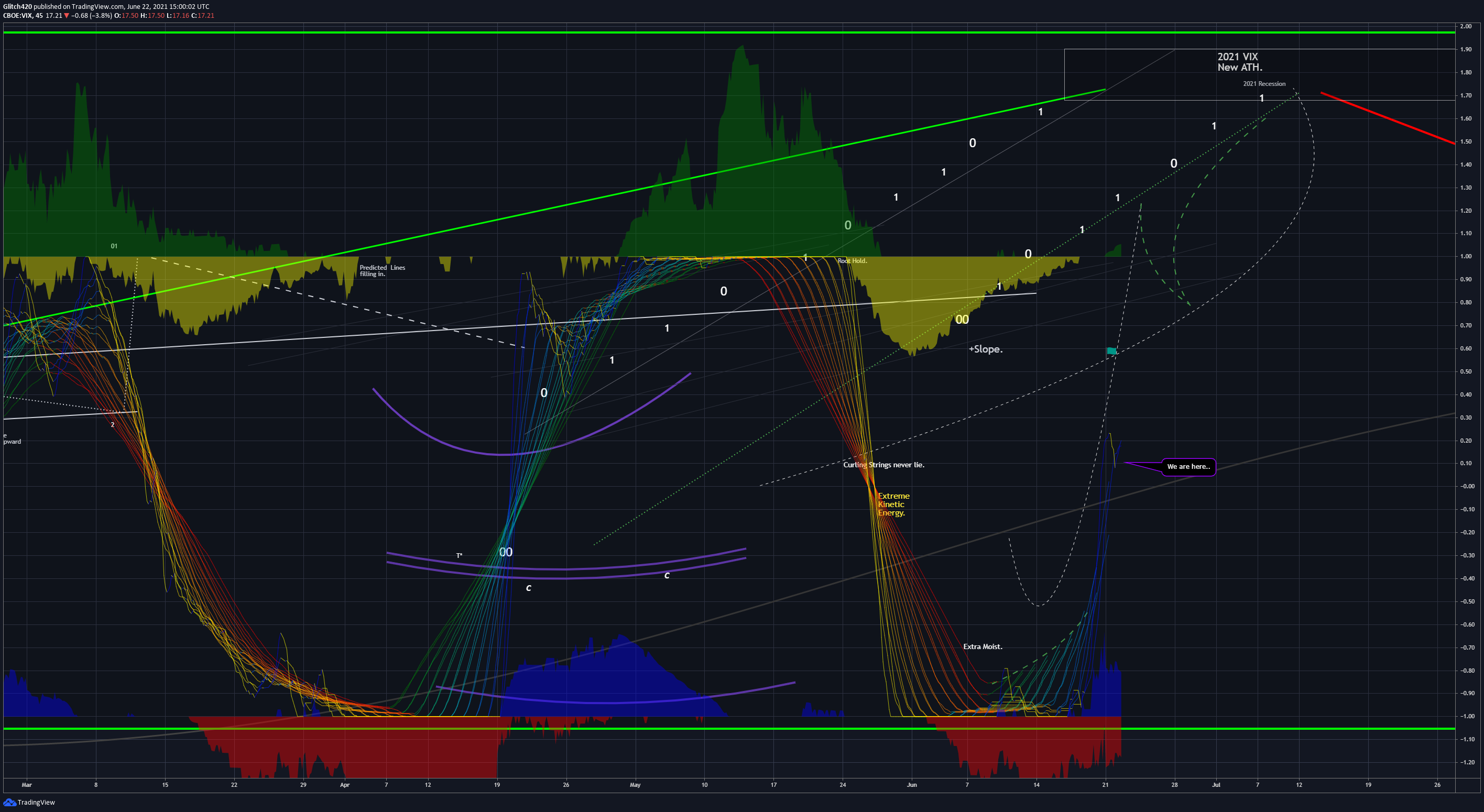This screenshot has height=812, width=1484.
Task: Click the close value C:17.21
Action: coord(203,16)
